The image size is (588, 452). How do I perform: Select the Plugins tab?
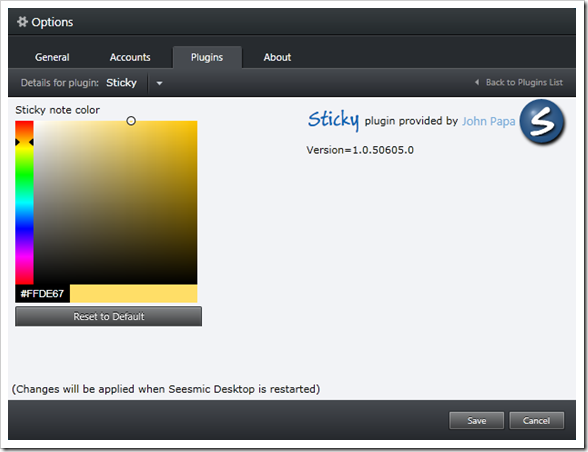[x=207, y=57]
